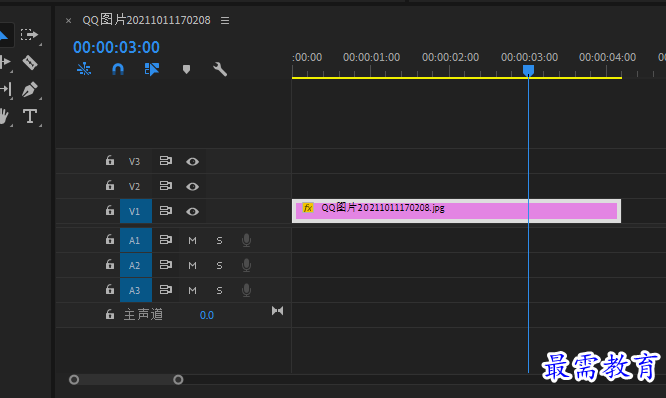The image size is (666, 398).
Task: Toggle sync lock for V1
Action: (x=166, y=211)
